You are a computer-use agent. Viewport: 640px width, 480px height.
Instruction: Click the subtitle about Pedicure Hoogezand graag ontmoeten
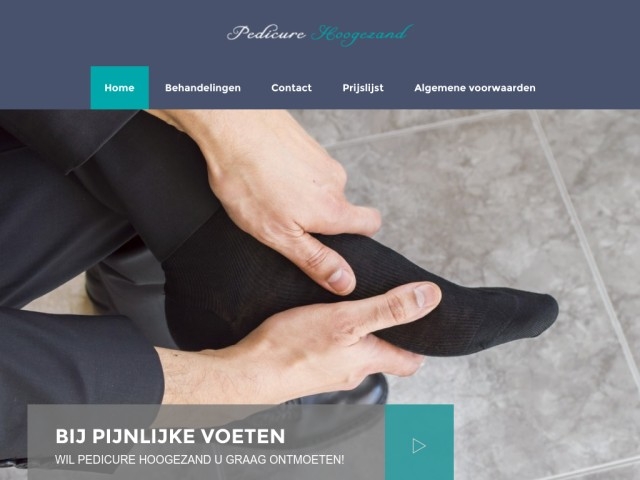point(200,460)
